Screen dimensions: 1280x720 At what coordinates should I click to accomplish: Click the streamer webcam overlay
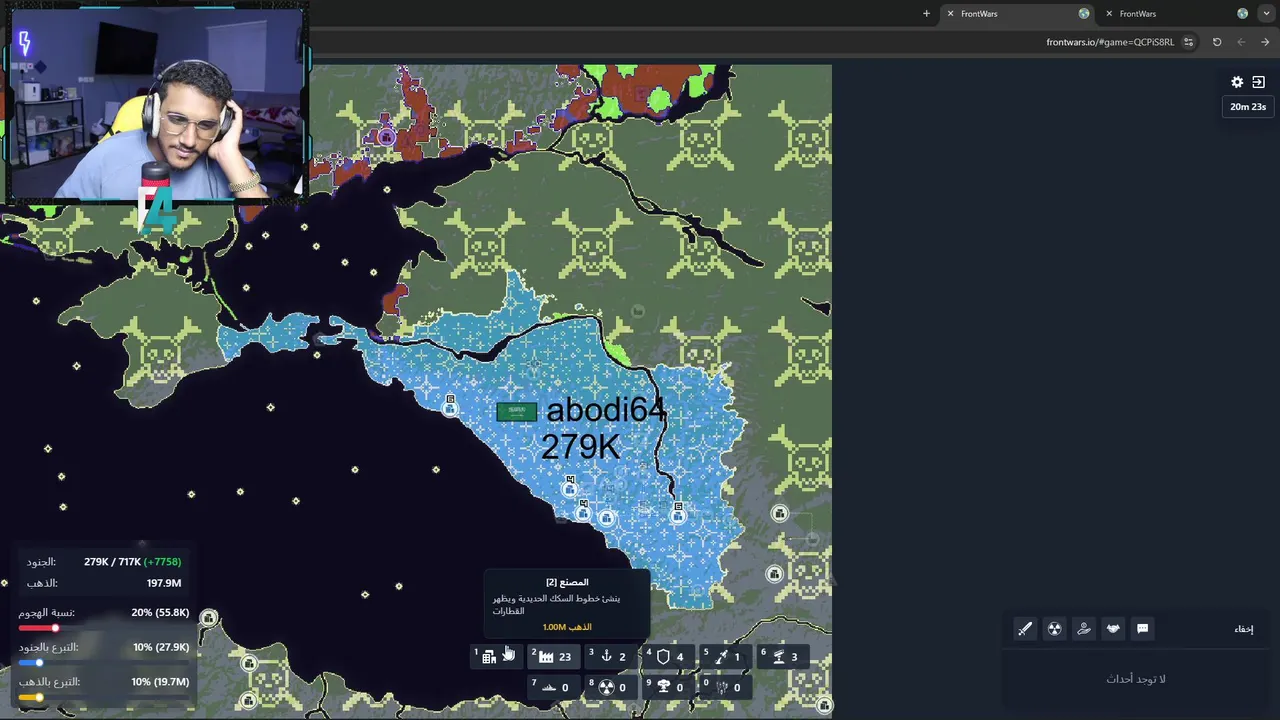point(154,101)
